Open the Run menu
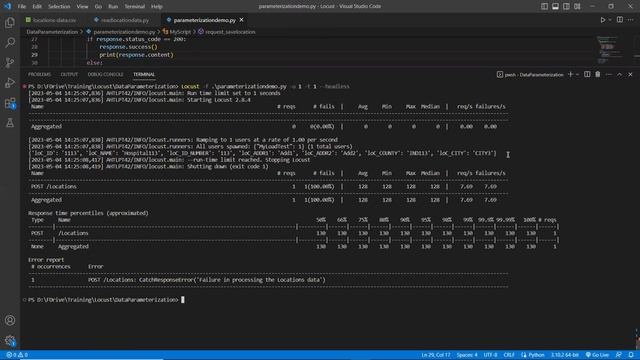The height and width of the screenshot is (360, 640). 113,7
